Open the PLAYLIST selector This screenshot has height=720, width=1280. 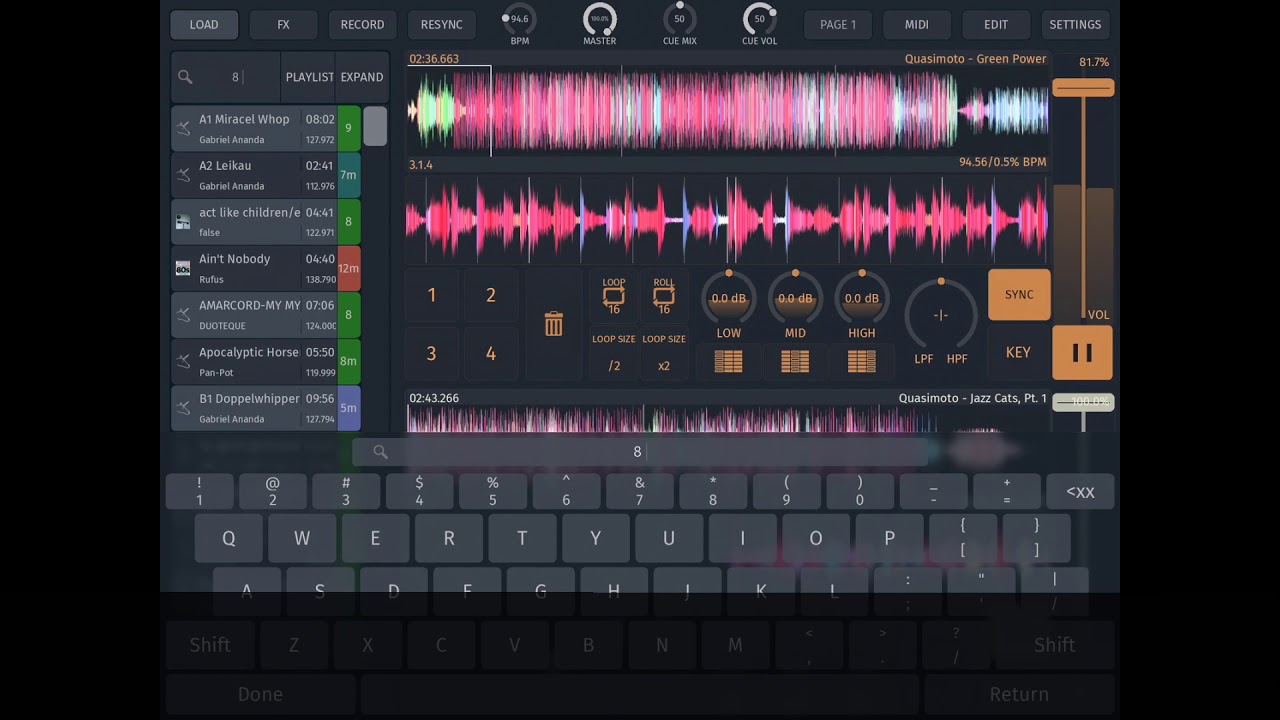pos(310,77)
